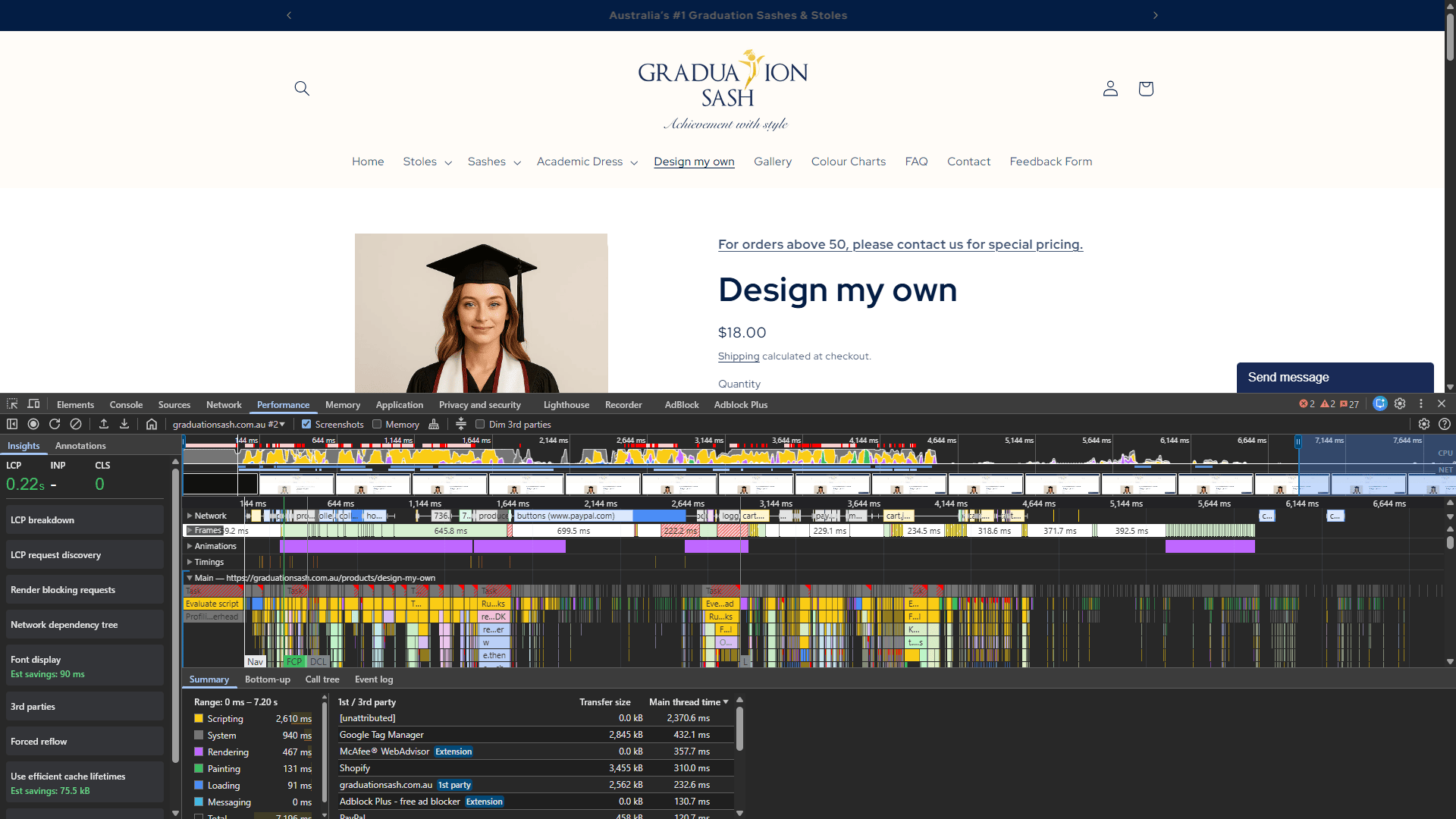Toggle the device emulation toolbar
This screenshot has width=1456, height=819.
click(x=33, y=403)
